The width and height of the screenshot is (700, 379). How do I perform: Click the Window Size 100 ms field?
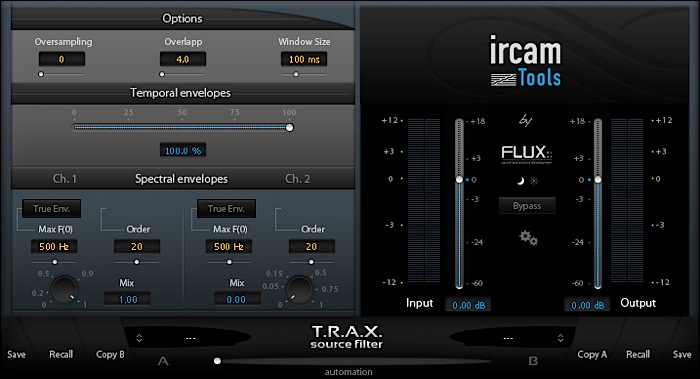pyautogui.click(x=304, y=59)
